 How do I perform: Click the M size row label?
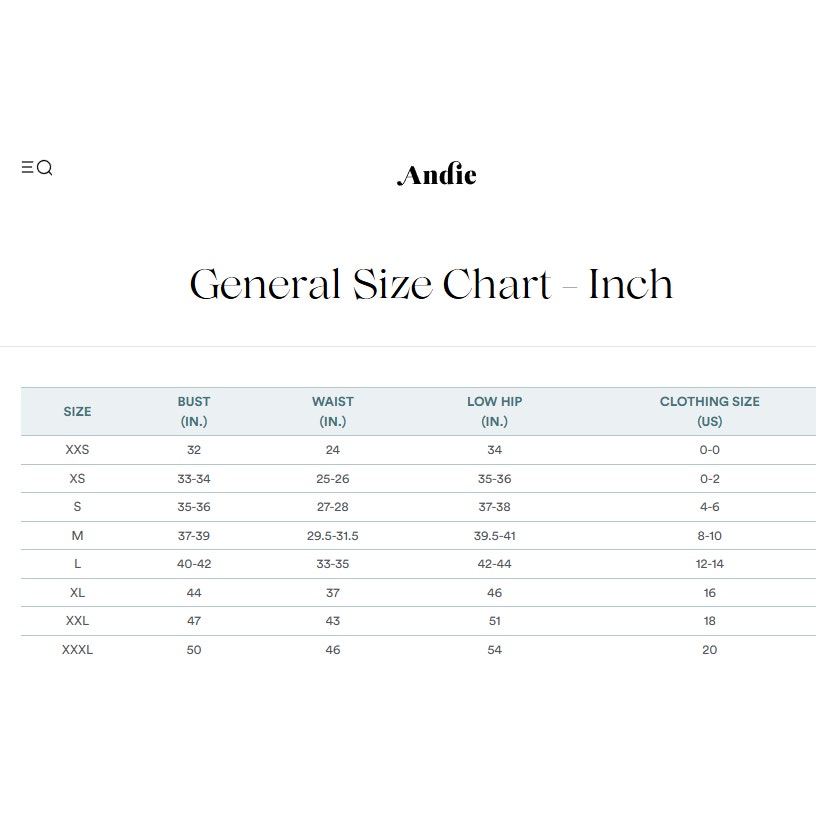click(x=77, y=536)
